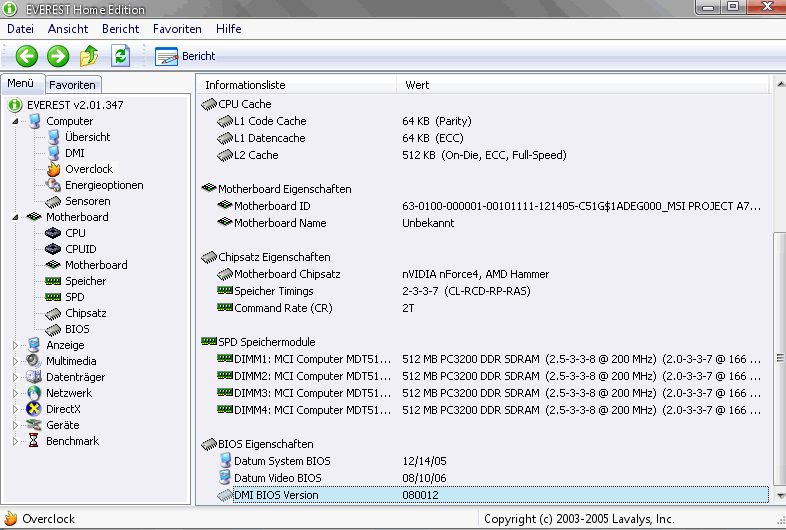
Task: Select the Overclock flame icon in the tree
Action: point(53,169)
